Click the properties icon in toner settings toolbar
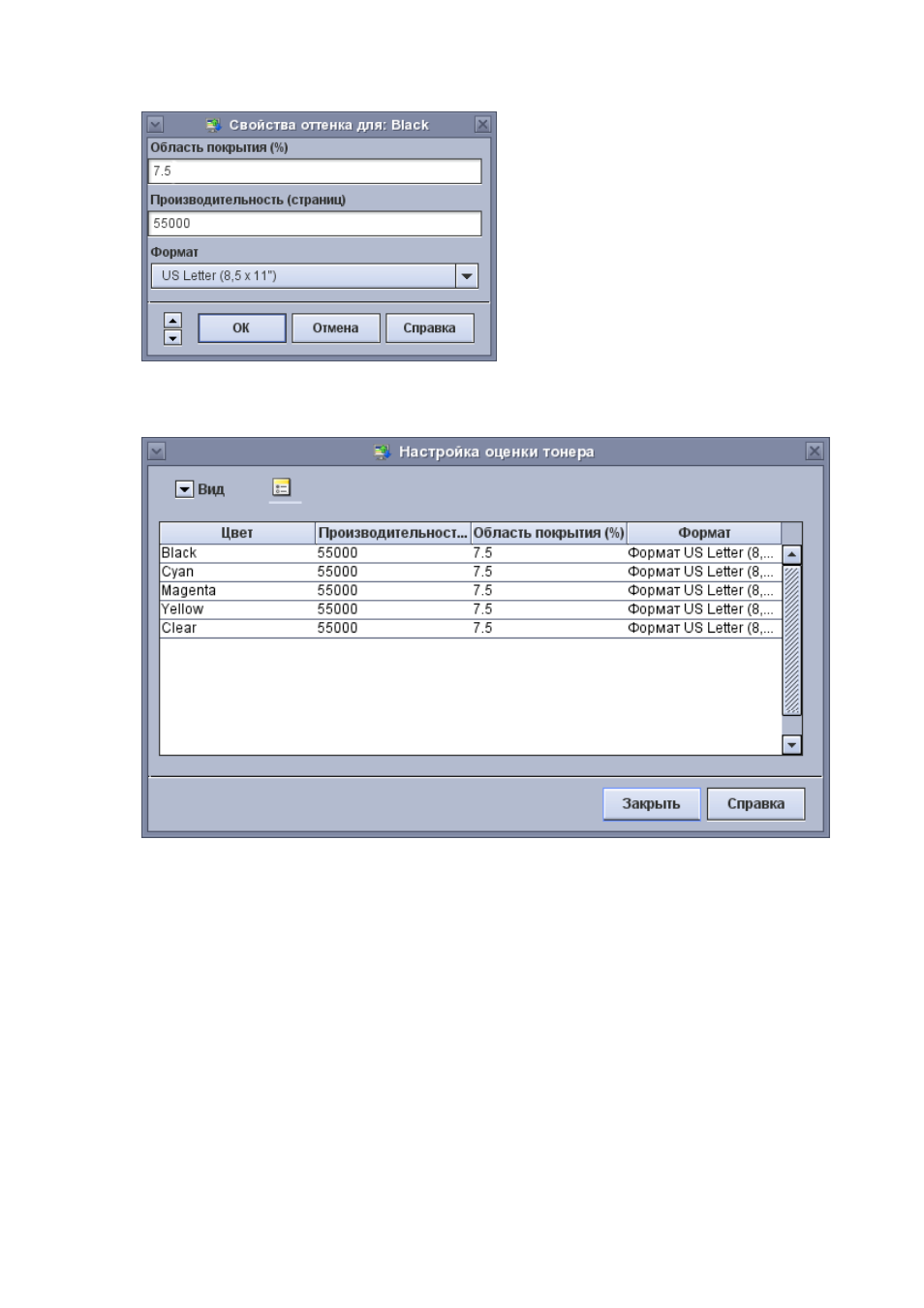 click(x=281, y=487)
